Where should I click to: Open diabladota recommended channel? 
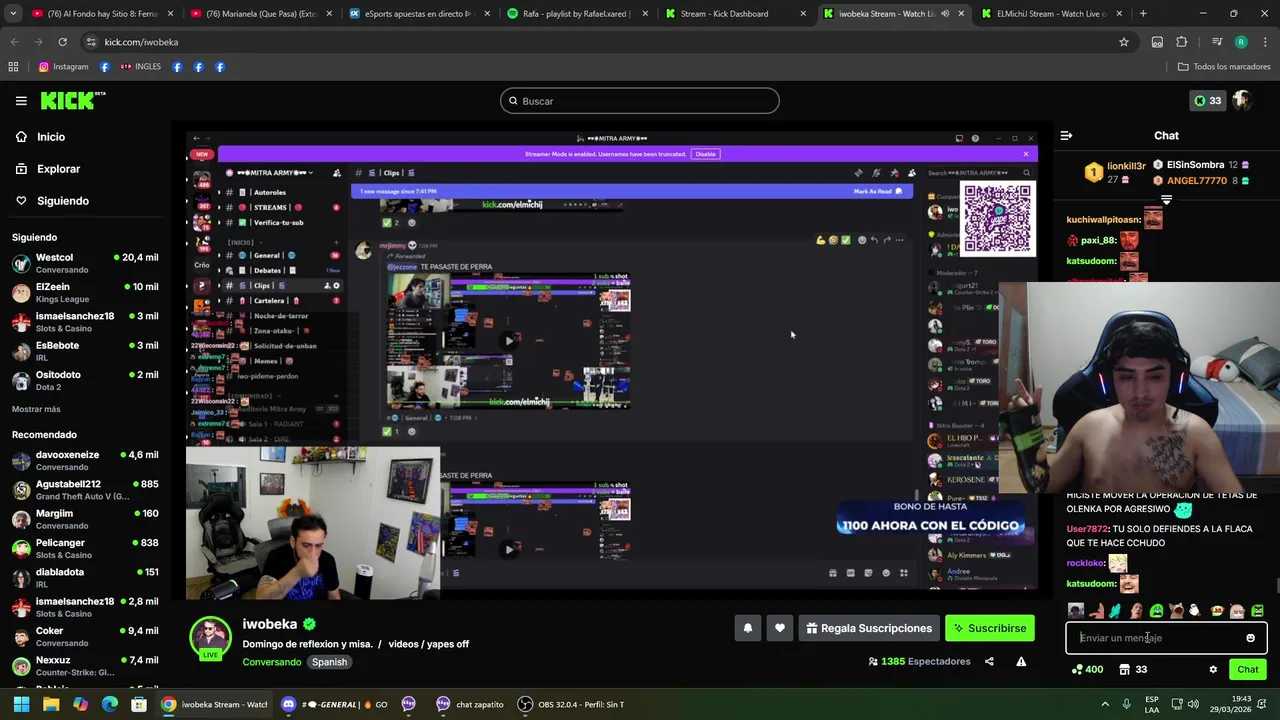tap(85, 577)
